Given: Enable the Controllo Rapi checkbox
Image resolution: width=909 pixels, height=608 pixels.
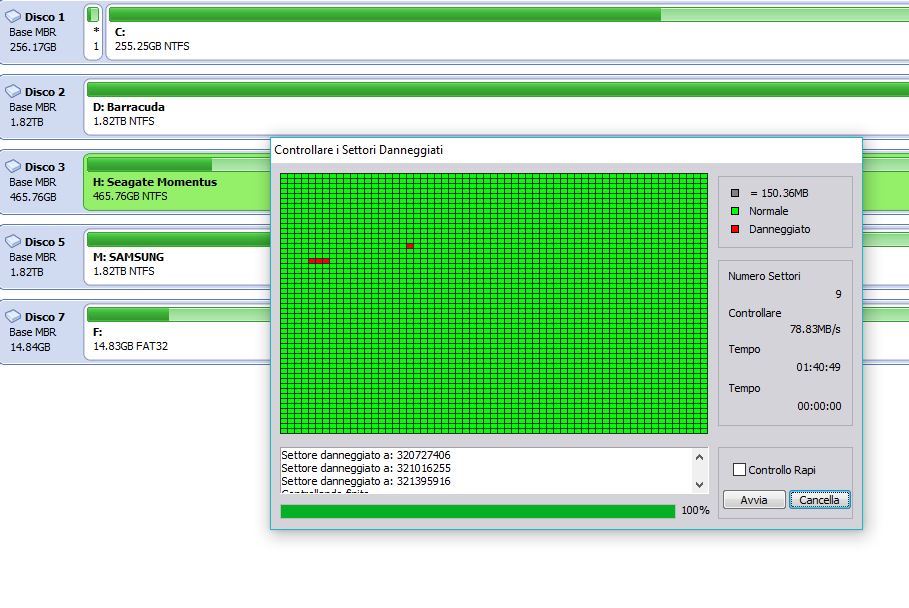Looking at the screenshot, I should (739, 469).
